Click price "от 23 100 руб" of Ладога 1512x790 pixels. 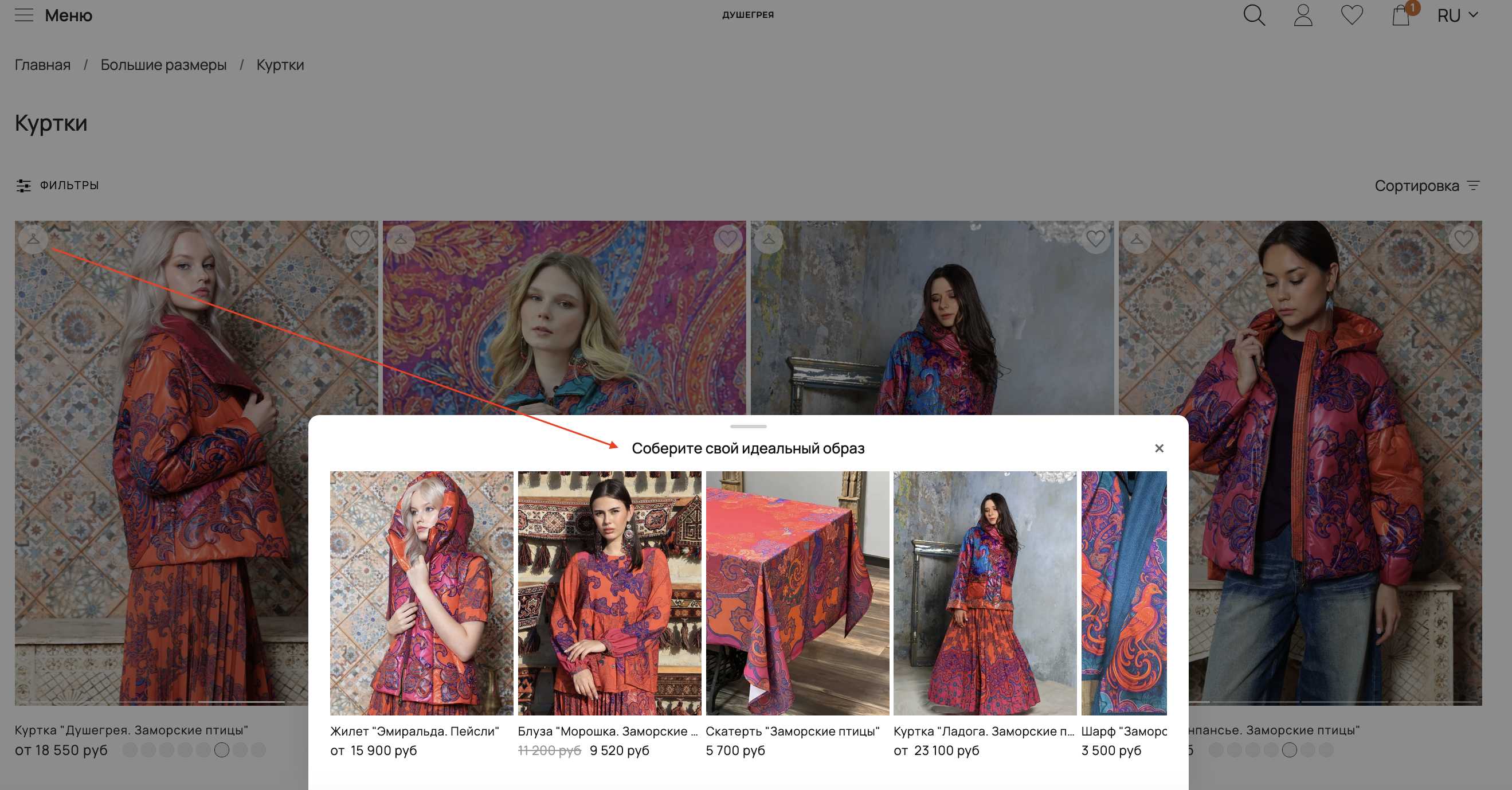936,750
